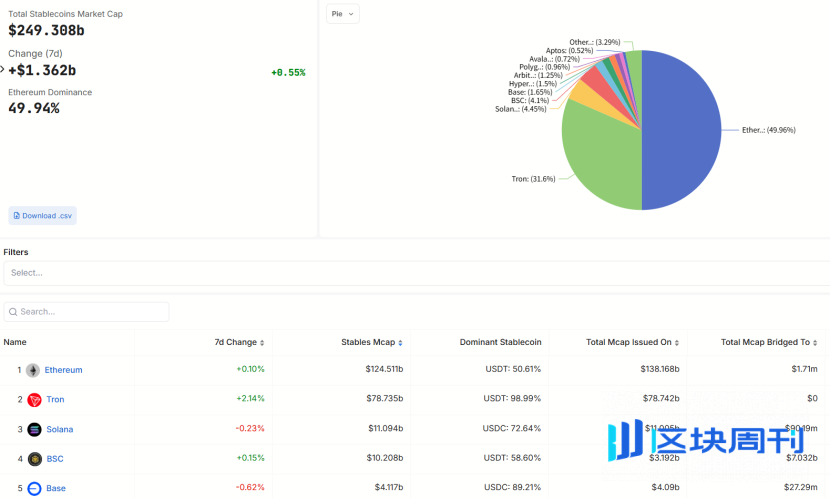This screenshot has height=498, width=830.
Task: Click Base's $27.29m bridged-to cell
Action: click(x=801, y=487)
